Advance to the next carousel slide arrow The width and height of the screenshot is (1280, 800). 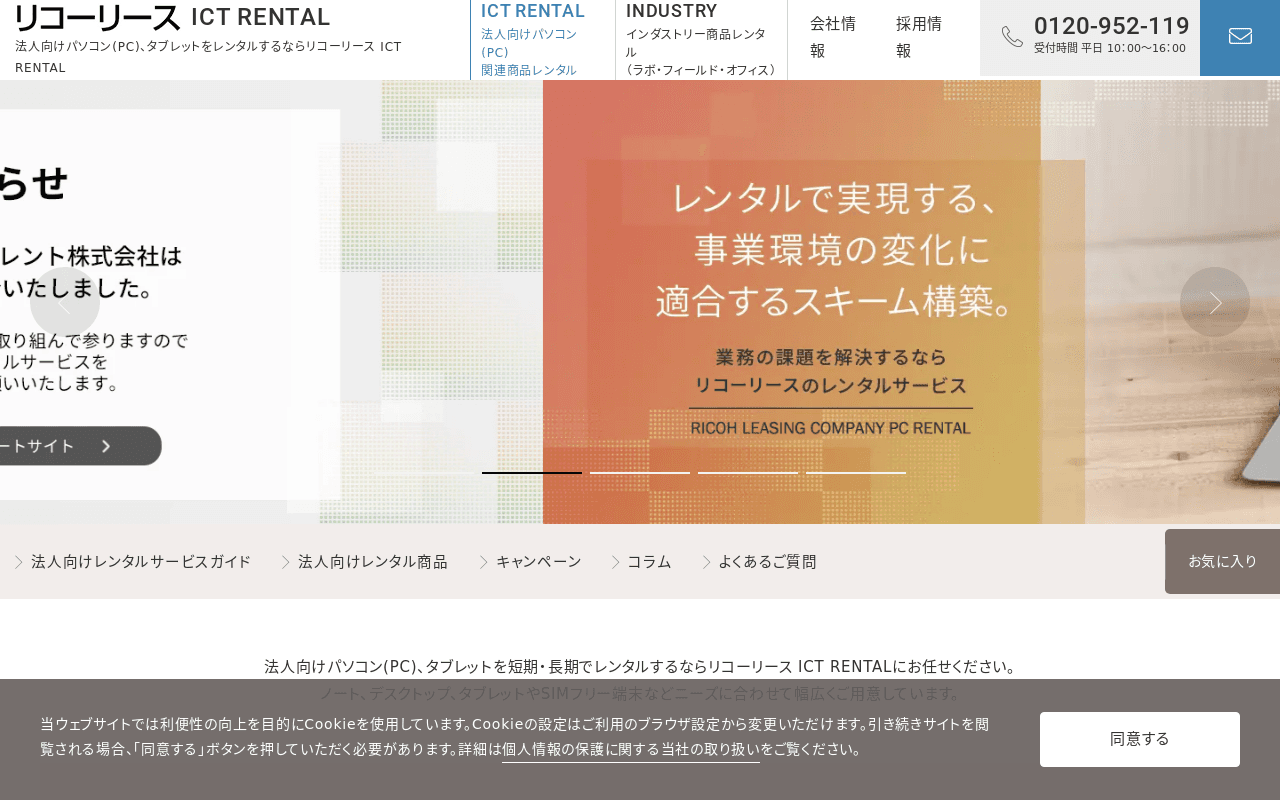(x=1214, y=301)
